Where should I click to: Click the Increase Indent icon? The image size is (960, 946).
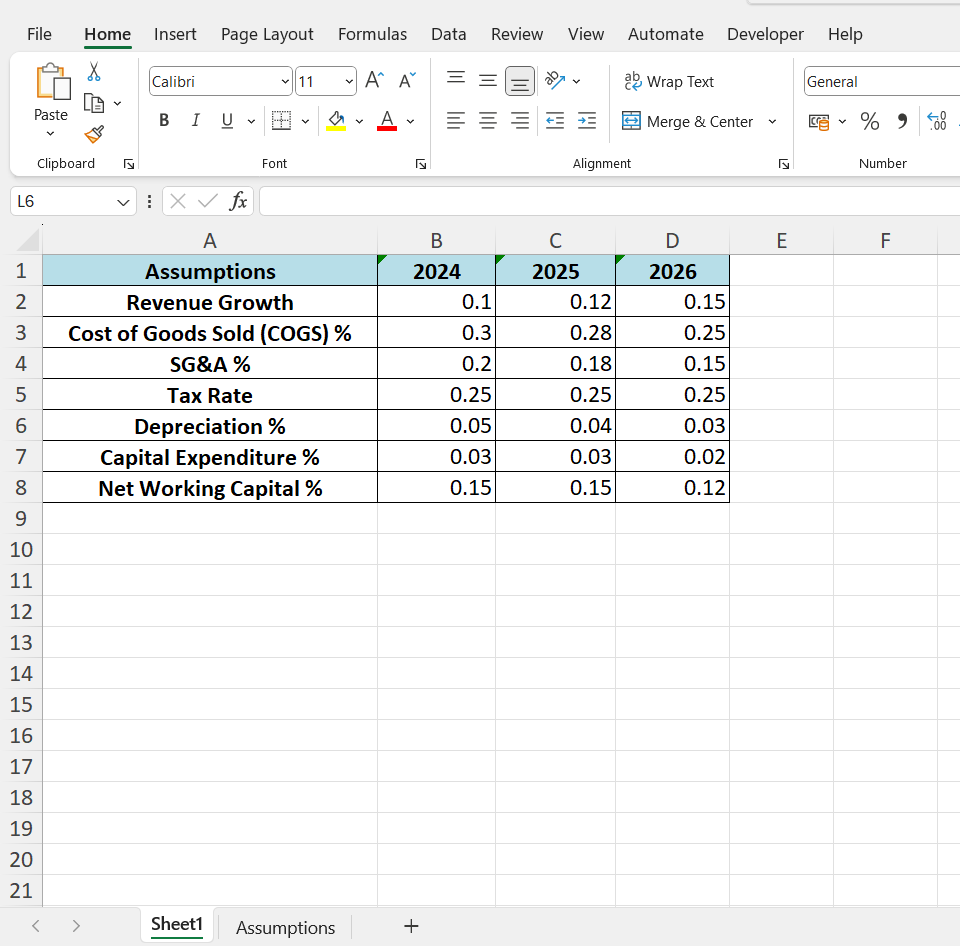[587, 121]
